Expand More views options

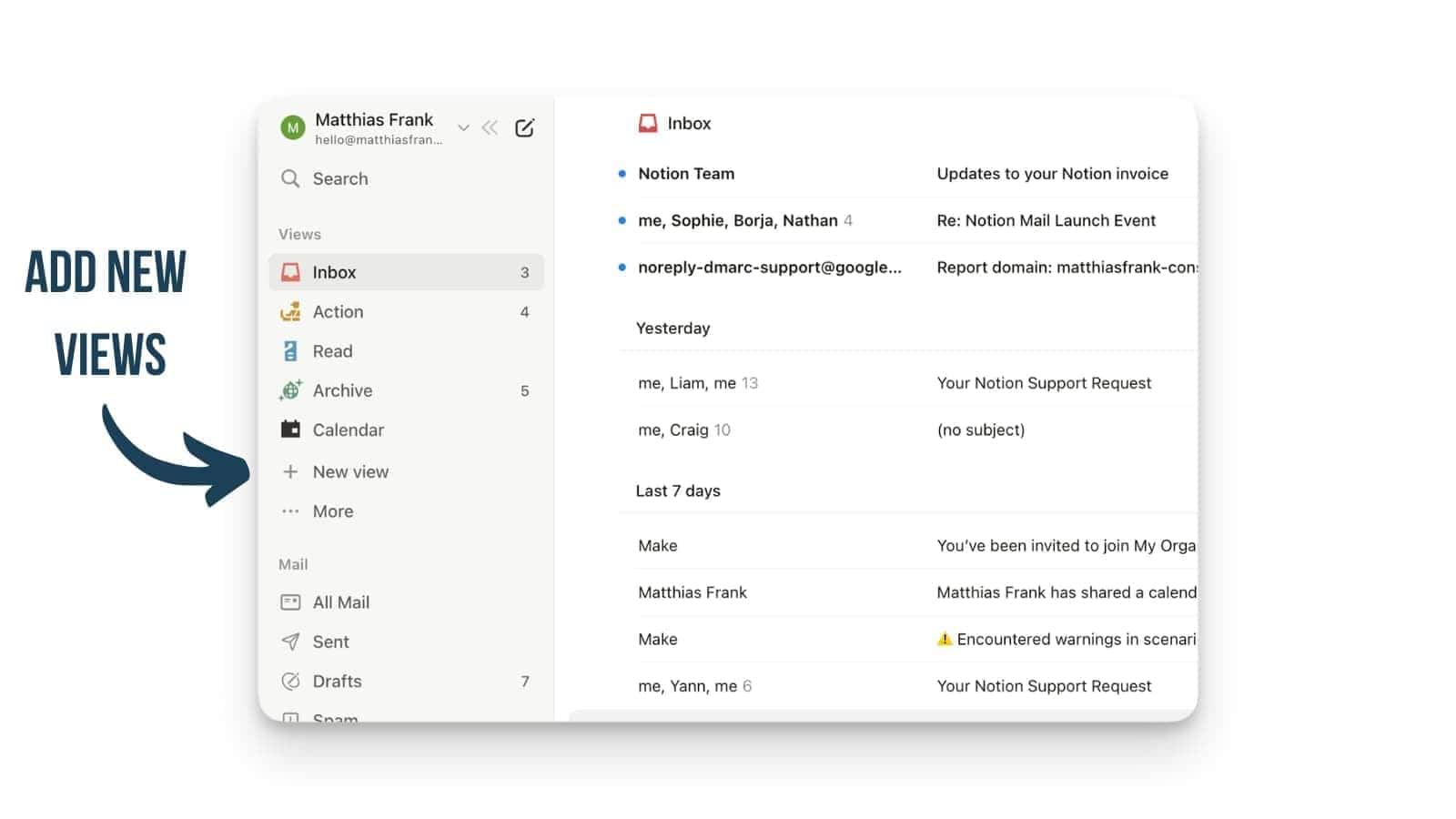click(333, 511)
